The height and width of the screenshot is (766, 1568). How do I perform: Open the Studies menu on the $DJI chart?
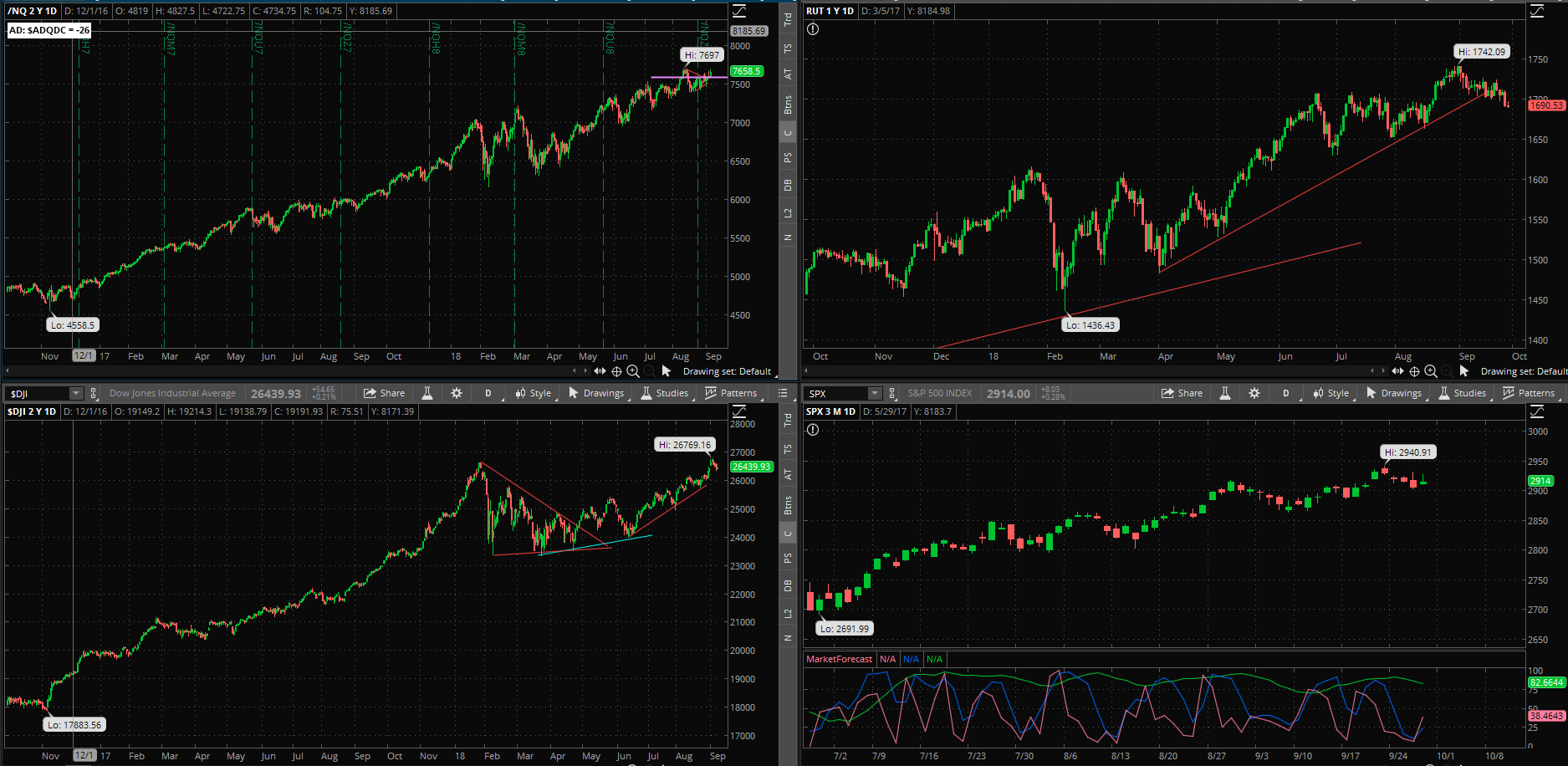(x=665, y=393)
